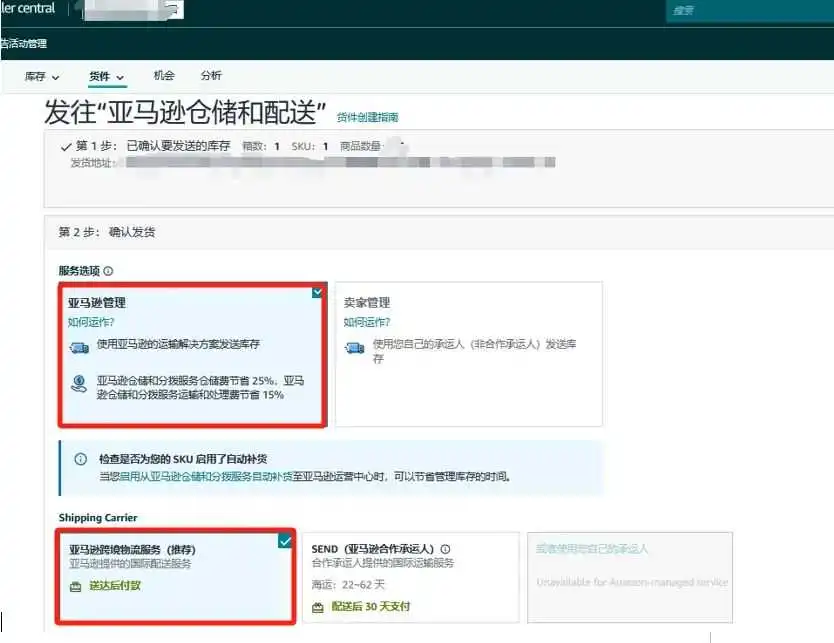Select the 卖家管理 service option card
The width and height of the screenshot is (834, 643).
click(x=469, y=354)
